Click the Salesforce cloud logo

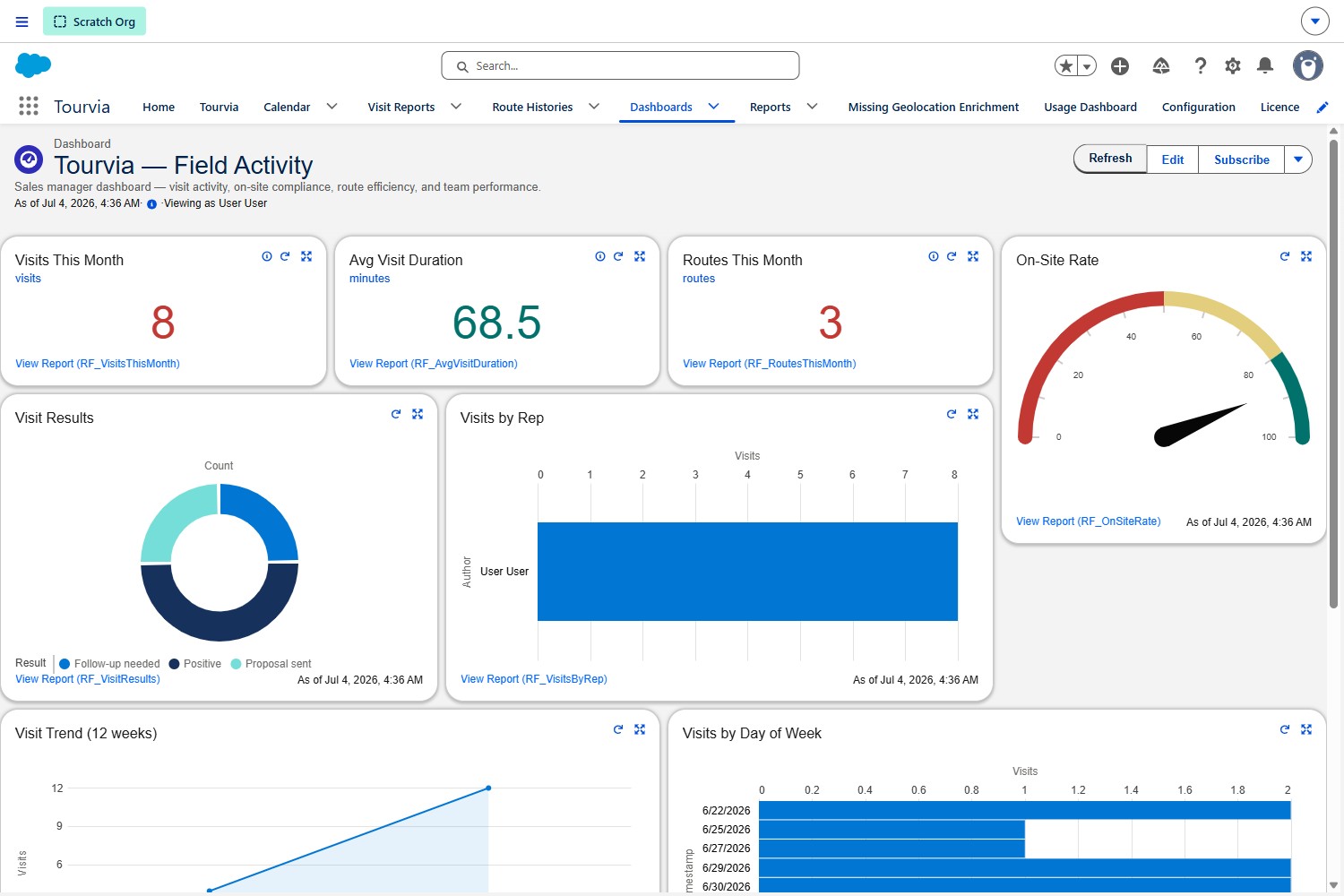click(x=33, y=65)
